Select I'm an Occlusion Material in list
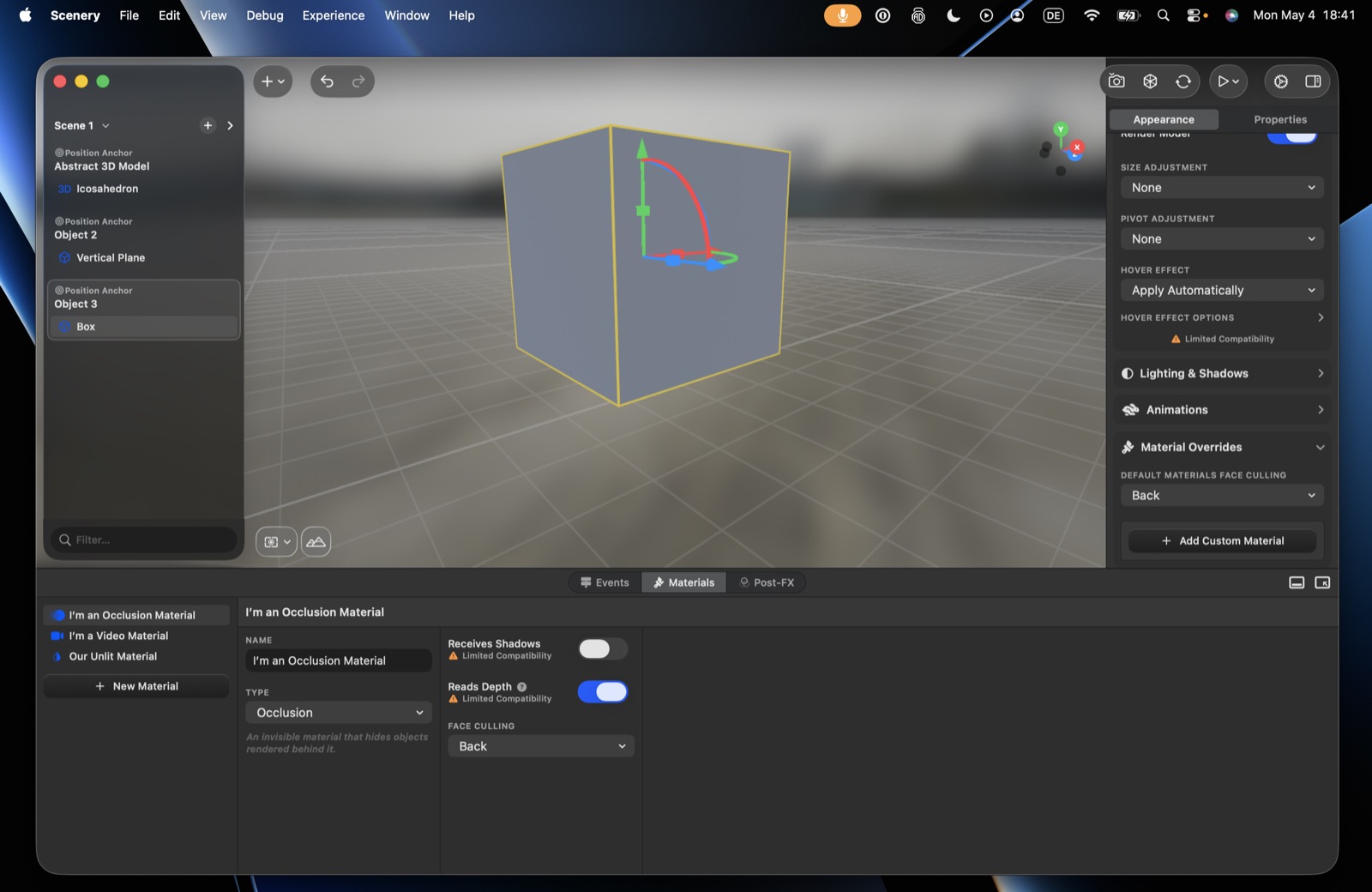Image resolution: width=1372 pixels, height=892 pixels. click(136, 615)
